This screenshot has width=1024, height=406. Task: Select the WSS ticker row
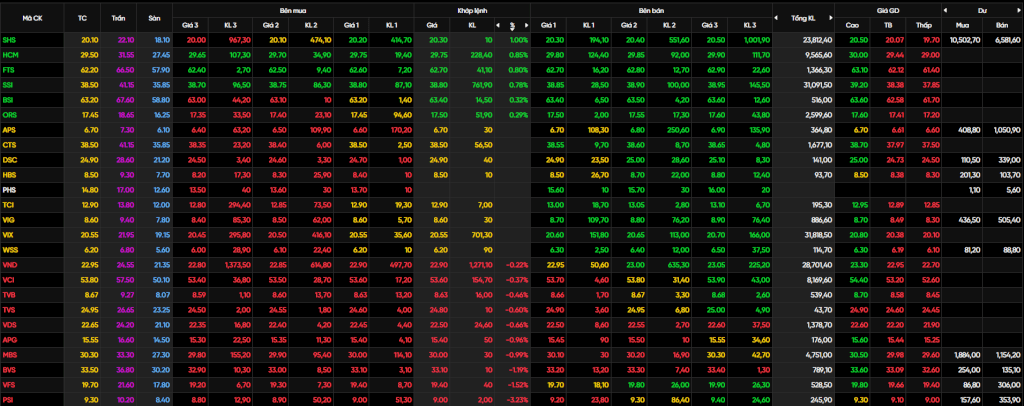click(x=512, y=250)
